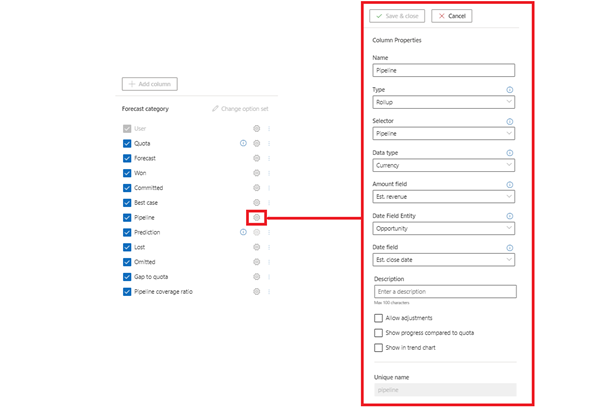This screenshot has width=590, height=409.
Task: Click the Cancel button
Action: tap(452, 16)
